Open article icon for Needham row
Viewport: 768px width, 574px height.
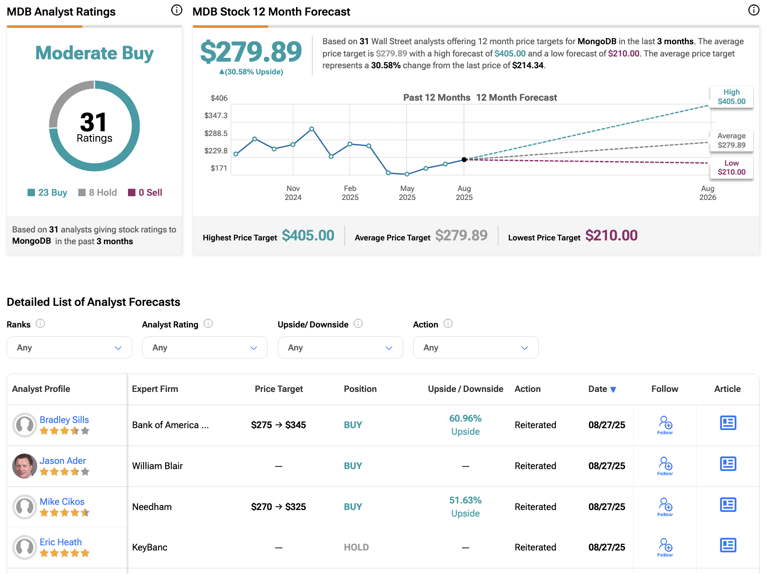pyautogui.click(x=728, y=506)
